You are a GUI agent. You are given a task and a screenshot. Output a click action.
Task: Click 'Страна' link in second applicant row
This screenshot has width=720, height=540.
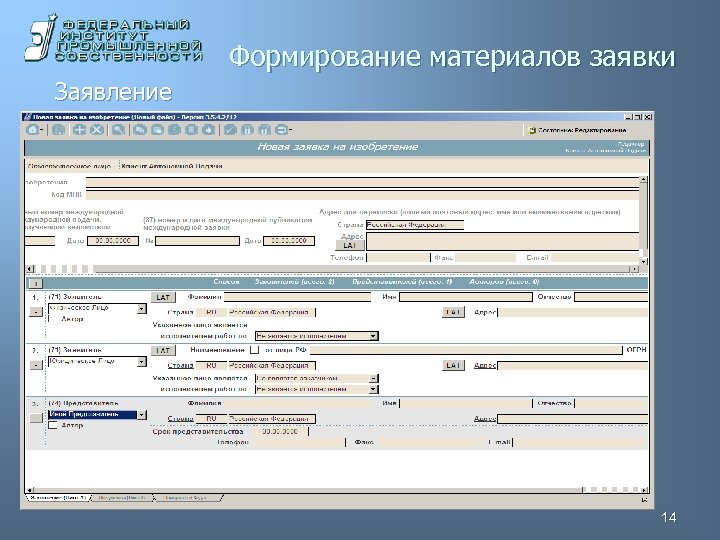(x=180, y=366)
